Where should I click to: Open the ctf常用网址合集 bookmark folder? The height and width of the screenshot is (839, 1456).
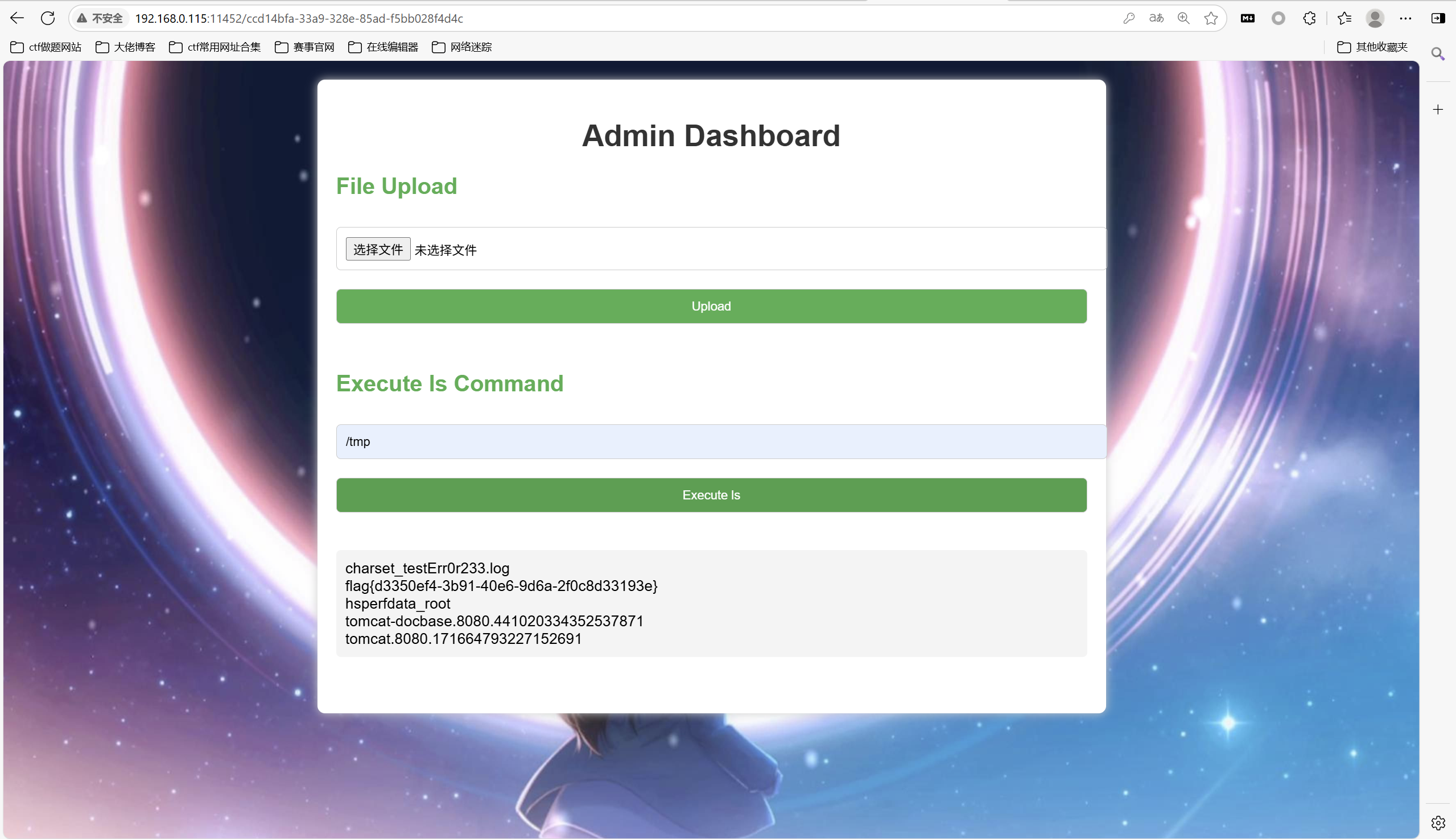click(215, 47)
